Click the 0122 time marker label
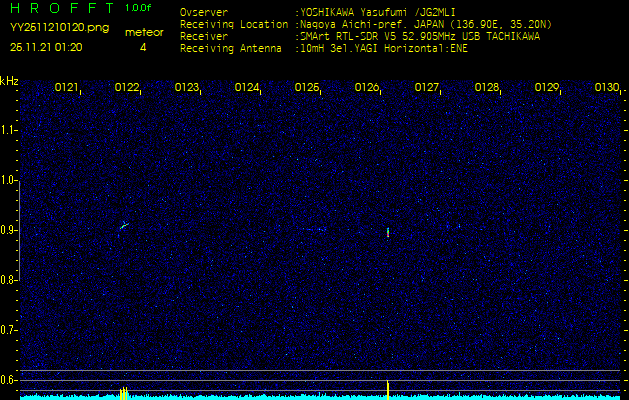This screenshot has height=400, width=629. pos(126,87)
